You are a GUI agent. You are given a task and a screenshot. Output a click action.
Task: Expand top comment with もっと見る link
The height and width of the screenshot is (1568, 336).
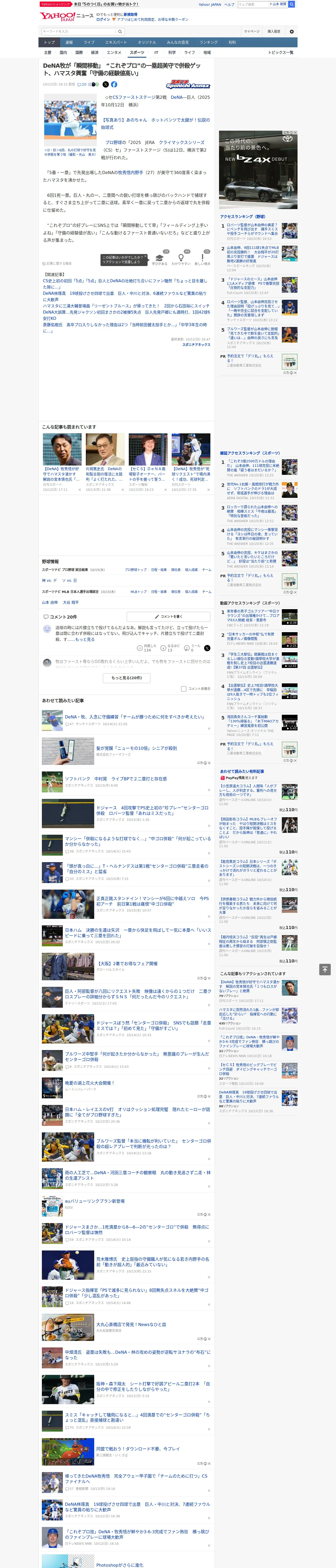tap(85, 639)
